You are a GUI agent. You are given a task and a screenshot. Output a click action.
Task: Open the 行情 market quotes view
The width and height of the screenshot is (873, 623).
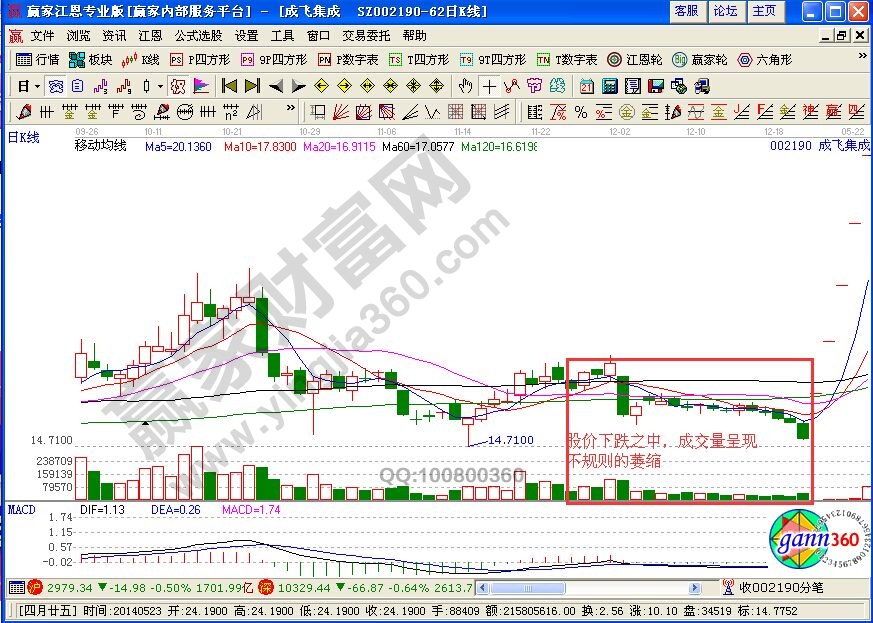tap(39, 60)
